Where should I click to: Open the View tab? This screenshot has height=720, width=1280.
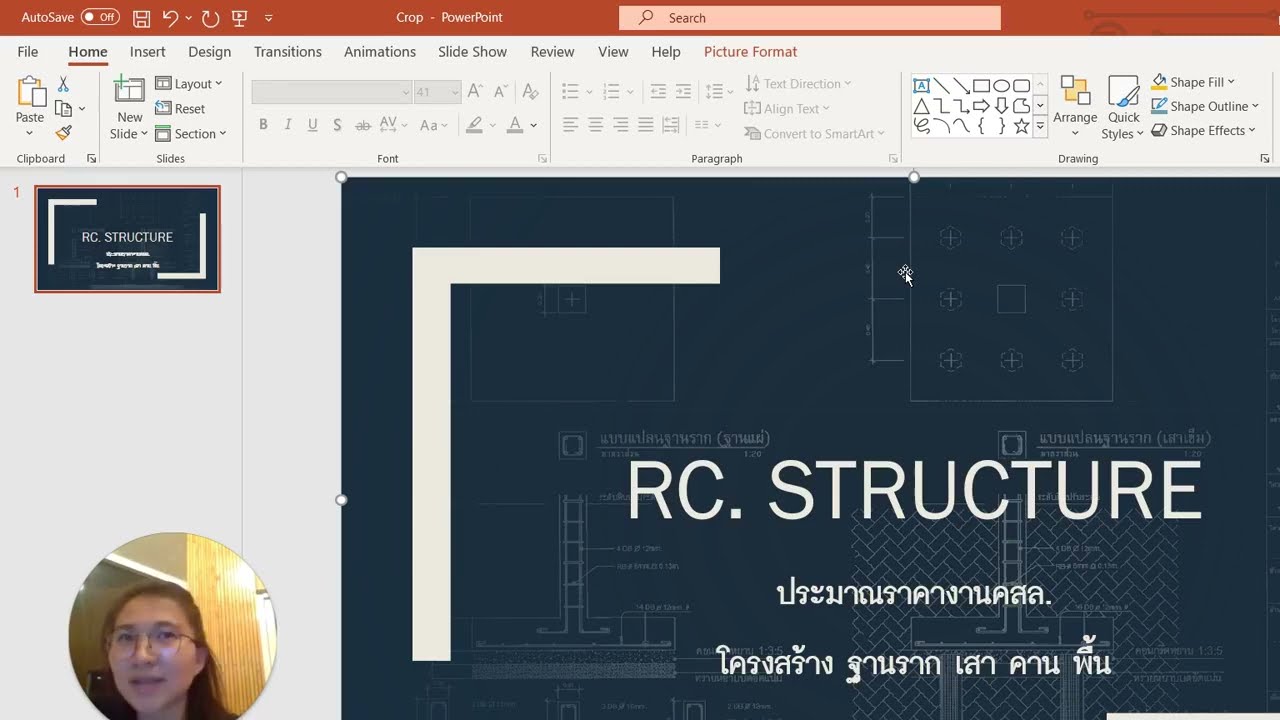tap(613, 52)
